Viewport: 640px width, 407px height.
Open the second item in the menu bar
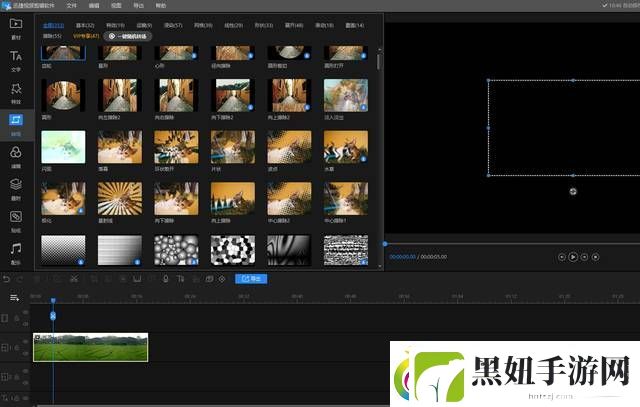point(94,6)
